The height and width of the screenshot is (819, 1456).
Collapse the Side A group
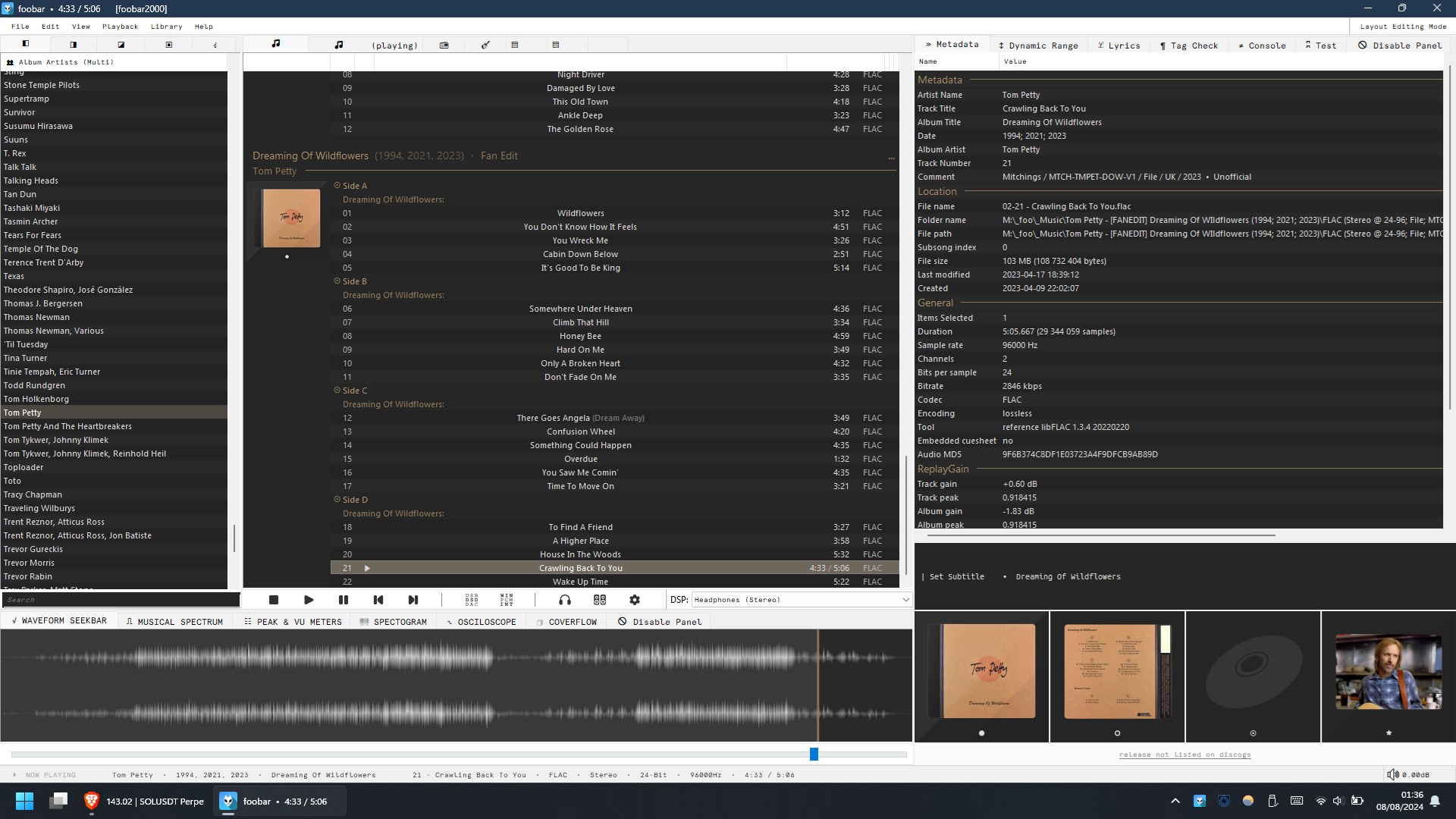[x=337, y=185]
